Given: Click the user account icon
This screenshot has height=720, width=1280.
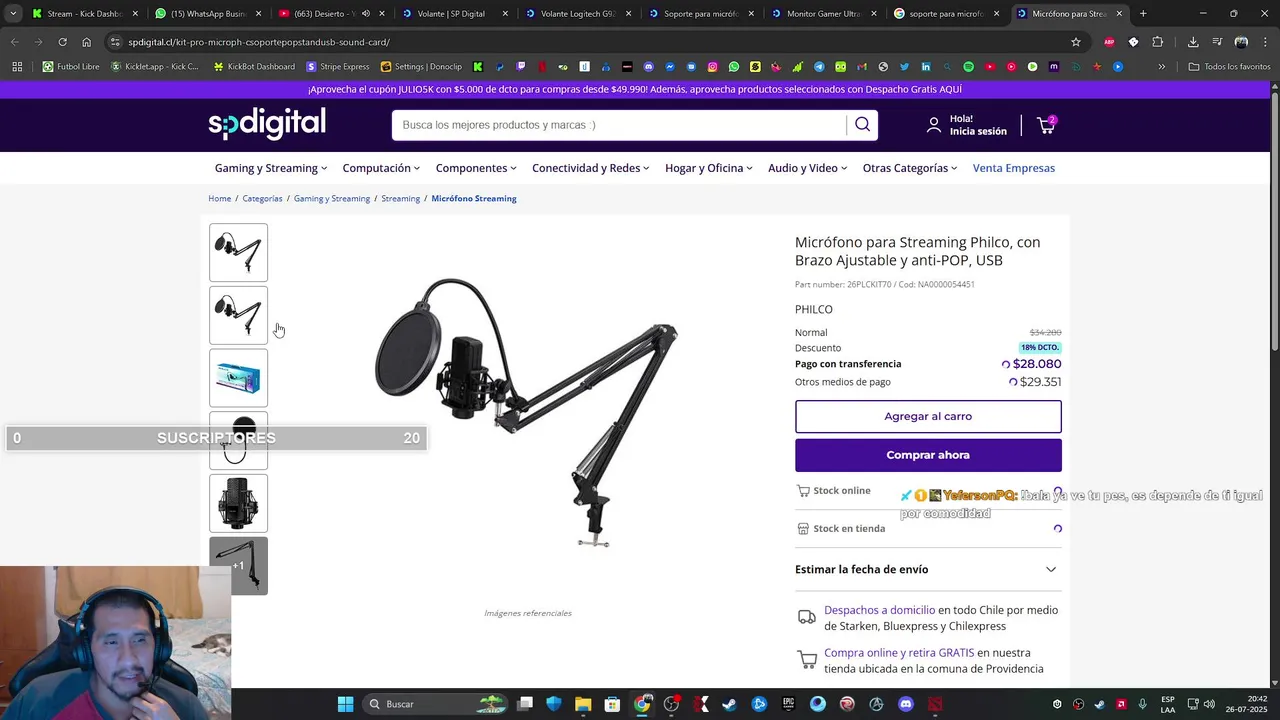Looking at the screenshot, I should (934, 125).
